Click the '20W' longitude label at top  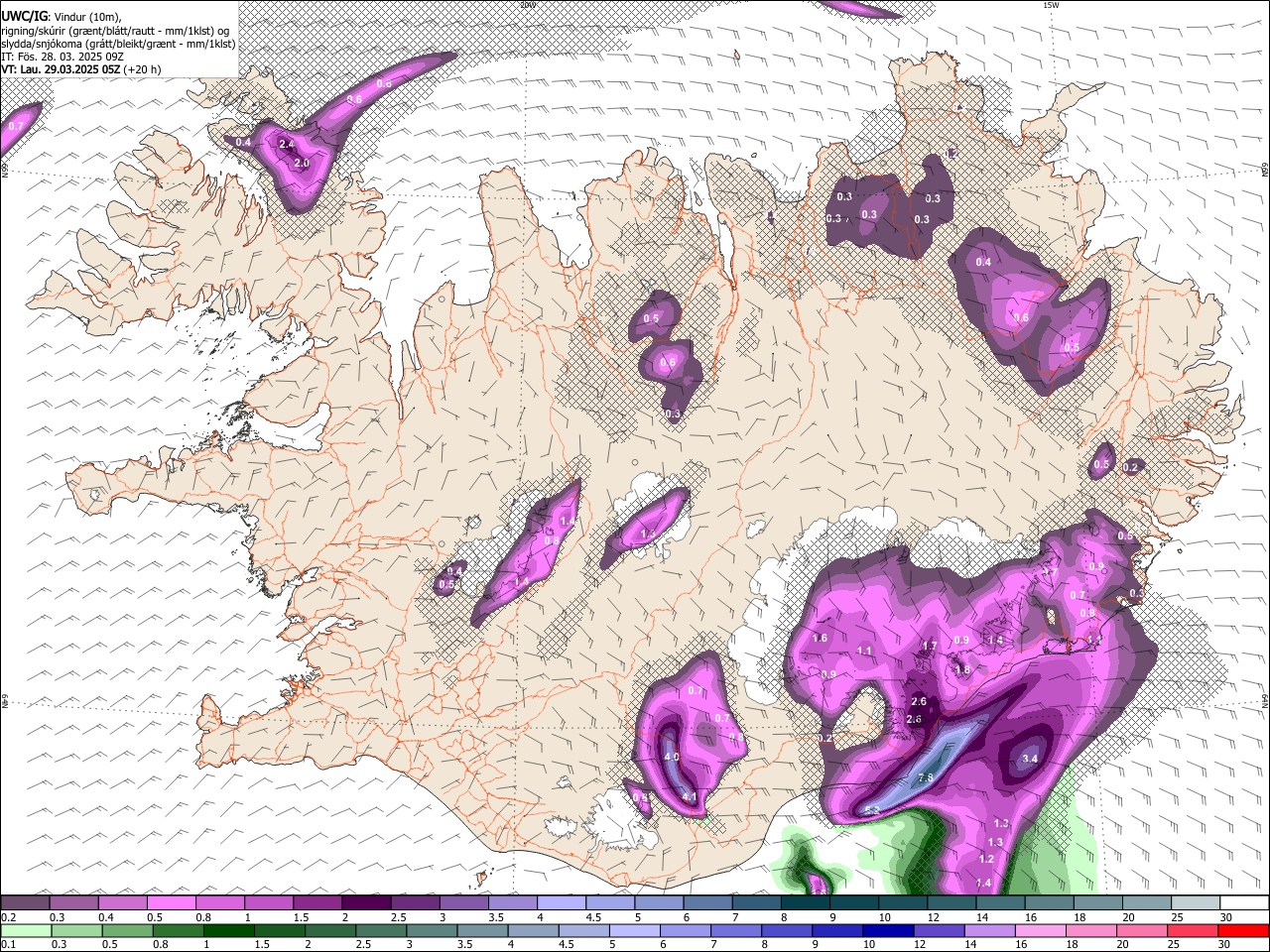[x=527, y=5]
